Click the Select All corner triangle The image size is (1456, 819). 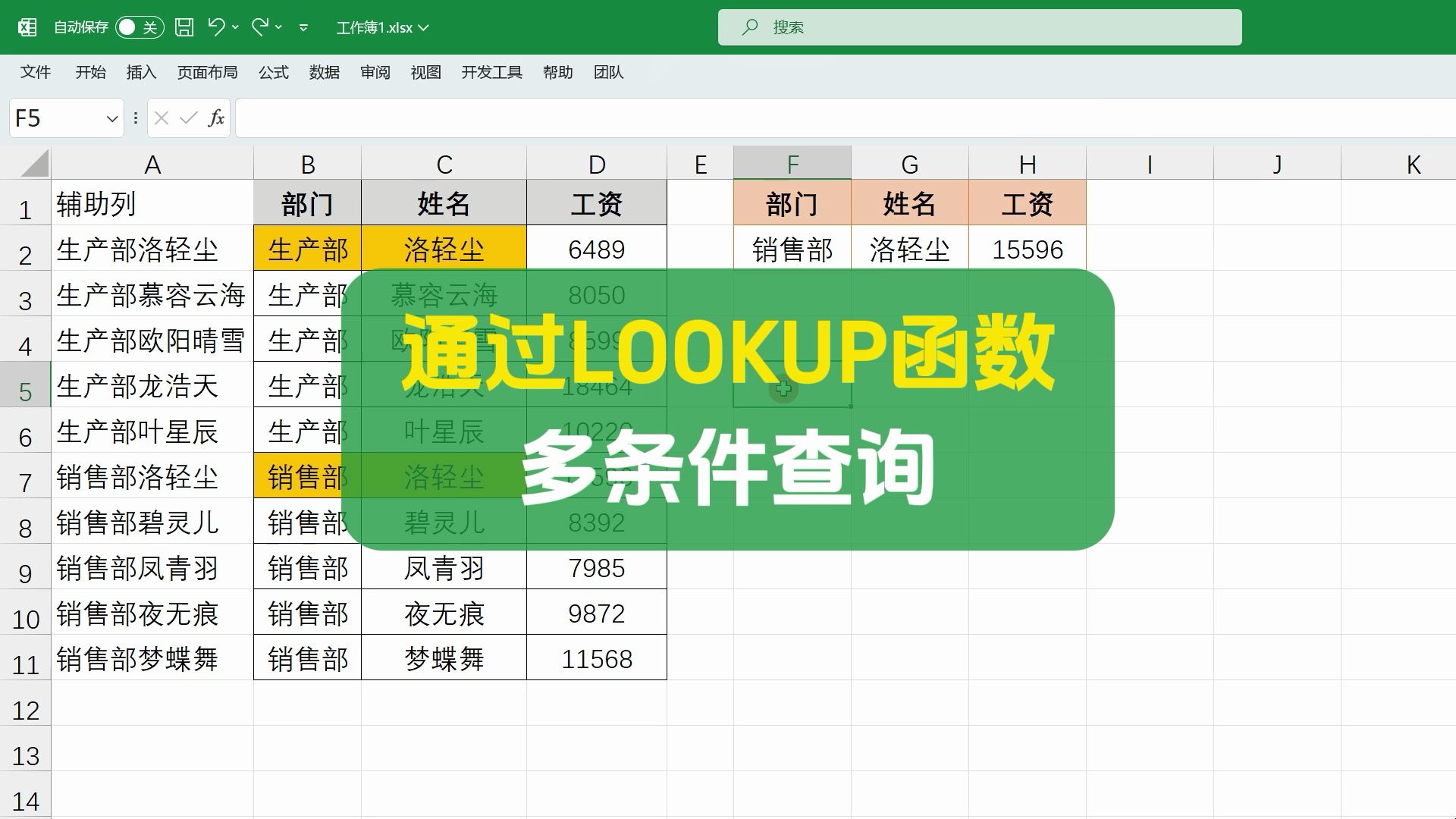tap(34, 163)
